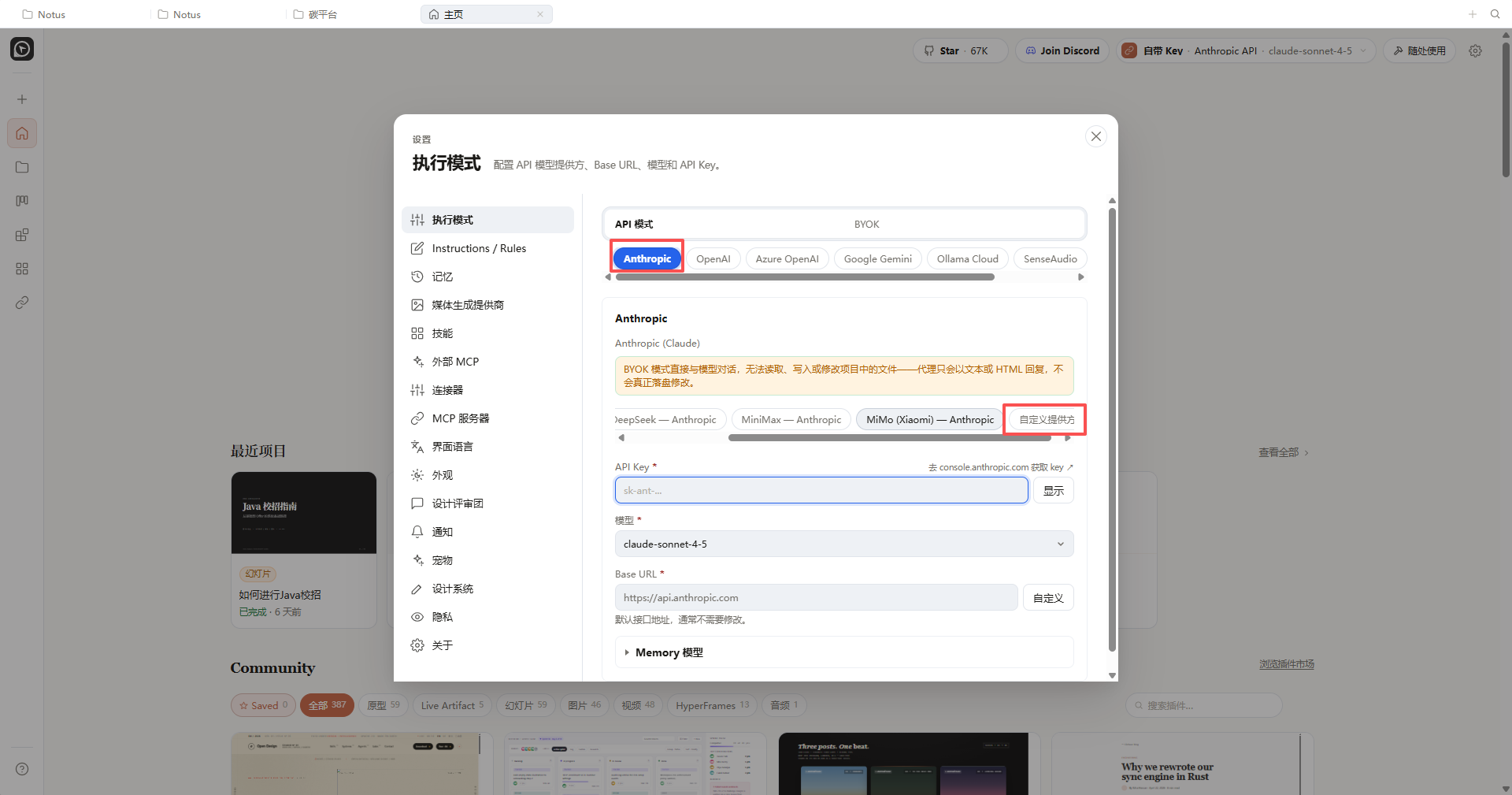Click the app logo icon in left sidebar
This screenshot has height=795, width=1512.
click(22, 49)
